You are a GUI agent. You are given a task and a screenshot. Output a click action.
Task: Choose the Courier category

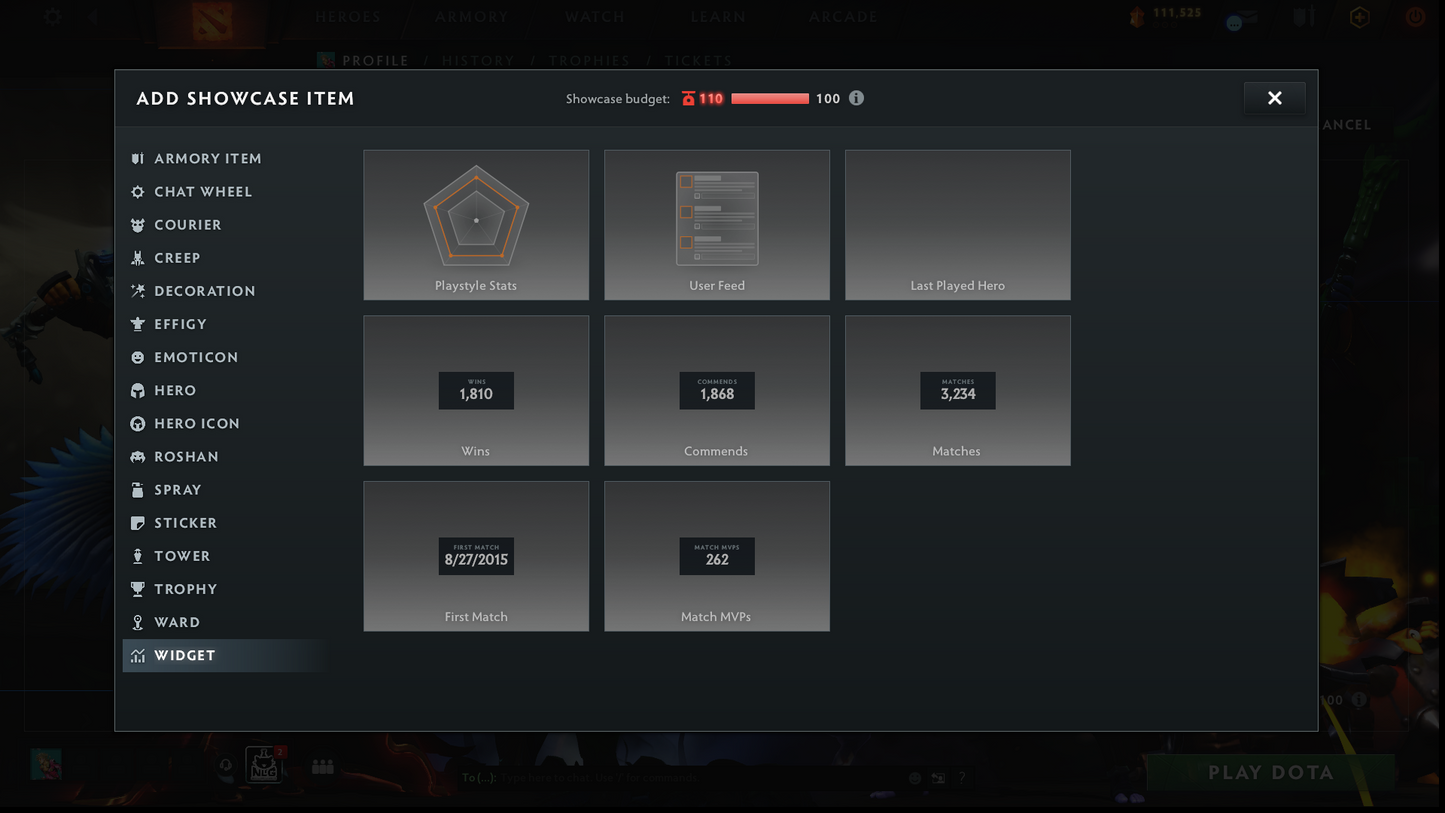point(224,224)
